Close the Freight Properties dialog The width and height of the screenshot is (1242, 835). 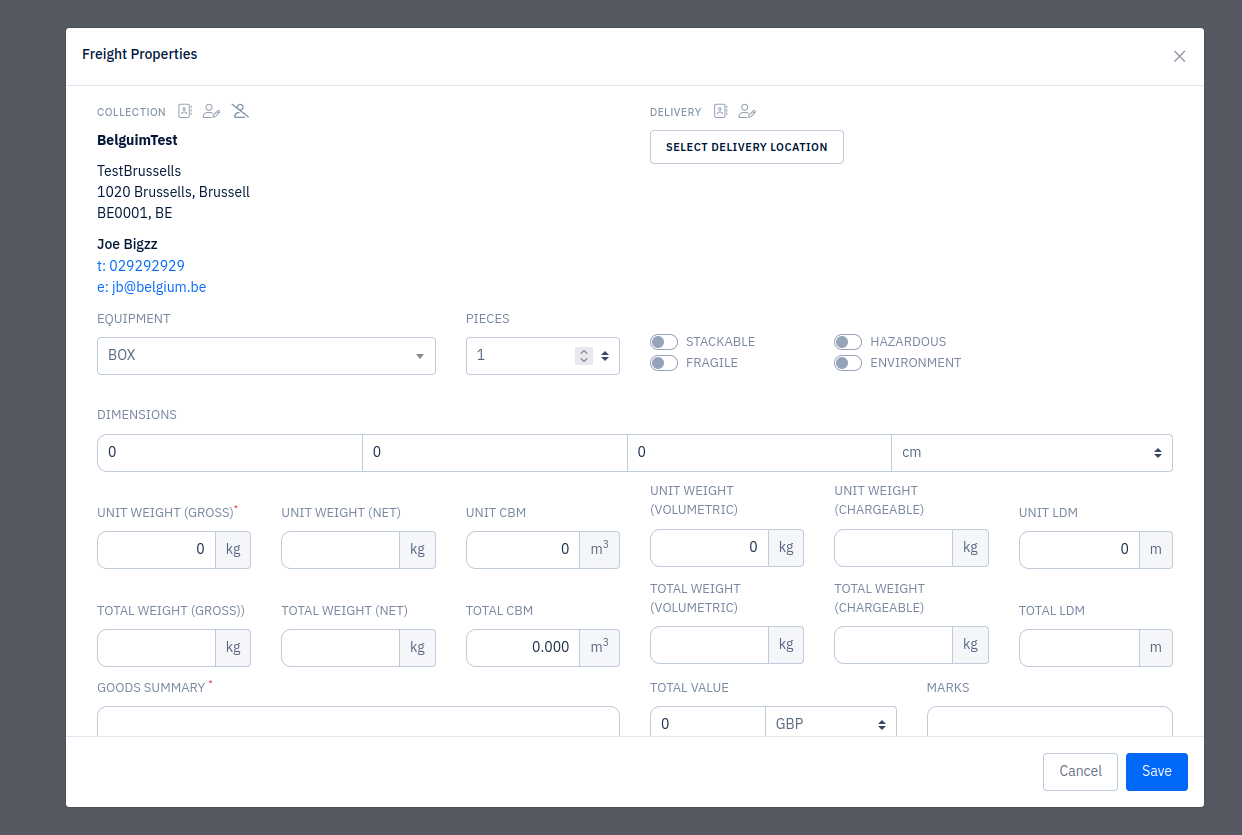tap(1179, 56)
